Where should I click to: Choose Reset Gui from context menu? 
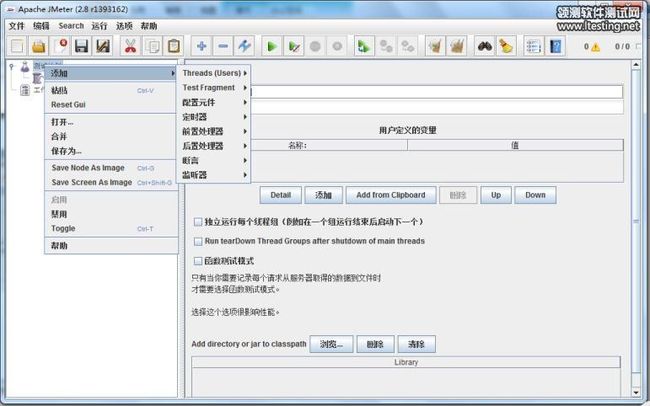tap(111, 105)
